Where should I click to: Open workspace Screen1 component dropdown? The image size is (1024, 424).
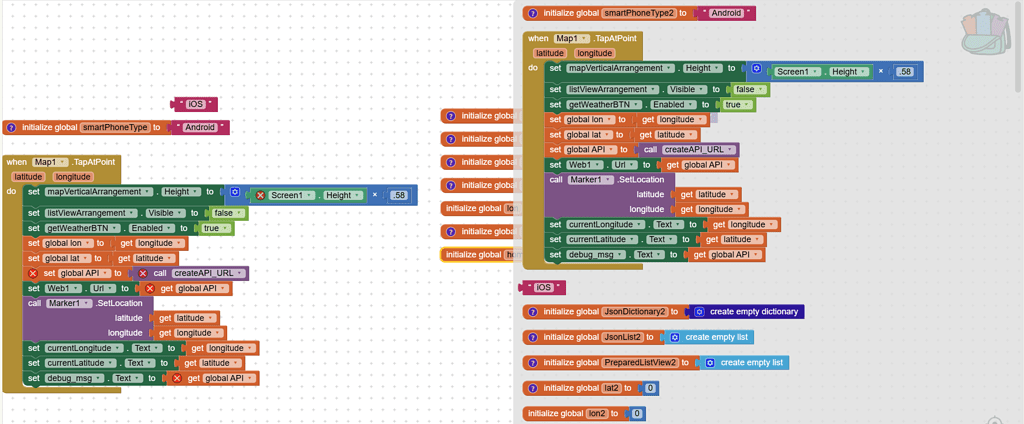289,195
